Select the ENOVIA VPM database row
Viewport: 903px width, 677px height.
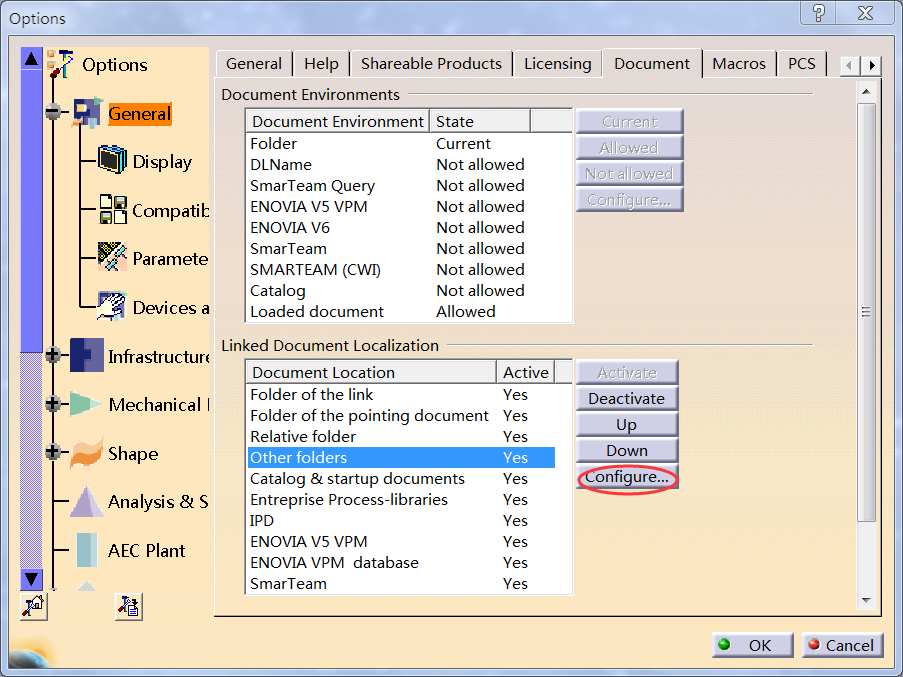[401, 562]
